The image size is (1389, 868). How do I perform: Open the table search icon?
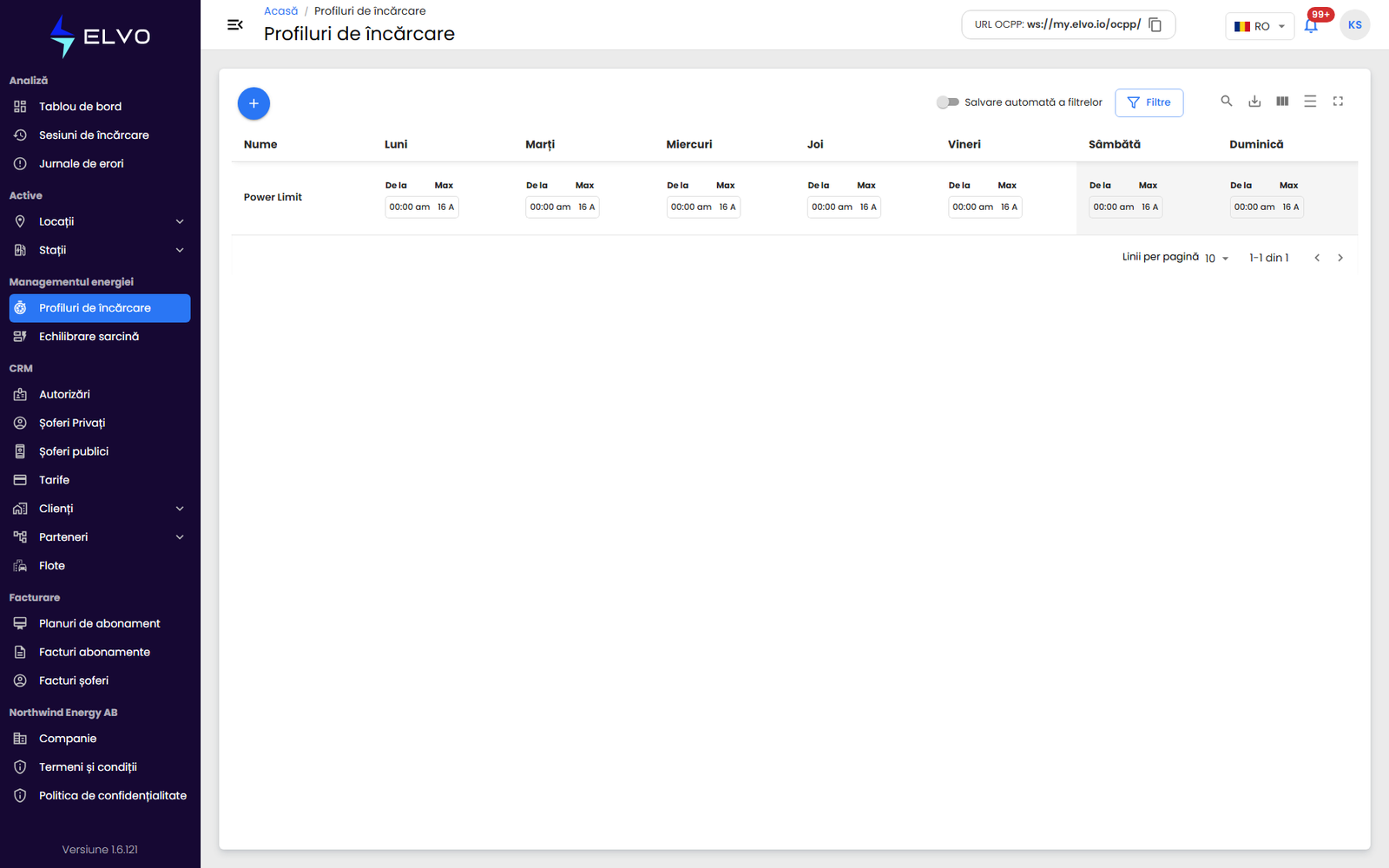point(1227,102)
